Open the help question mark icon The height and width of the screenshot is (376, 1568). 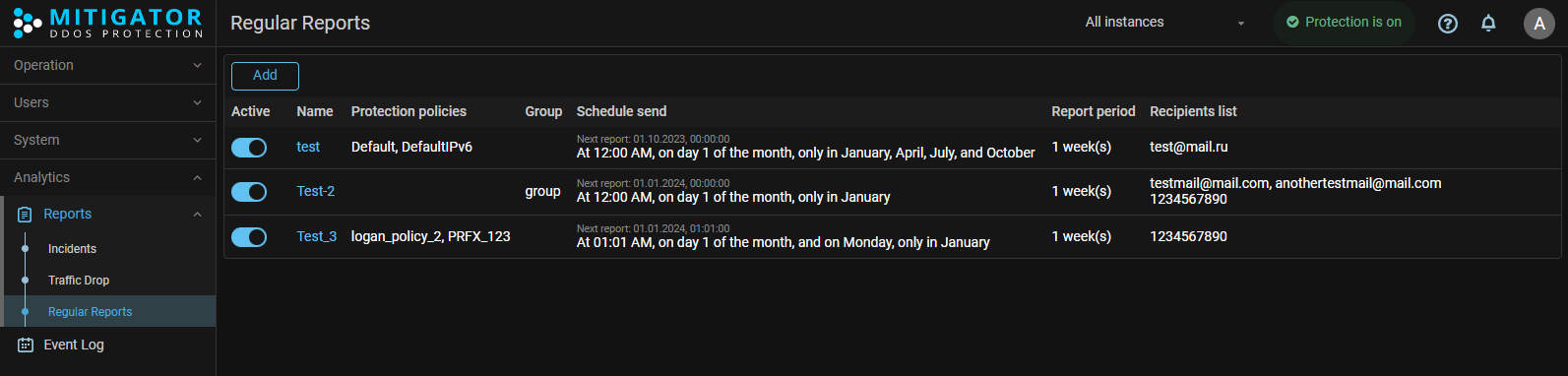[x=1447, y=24]
